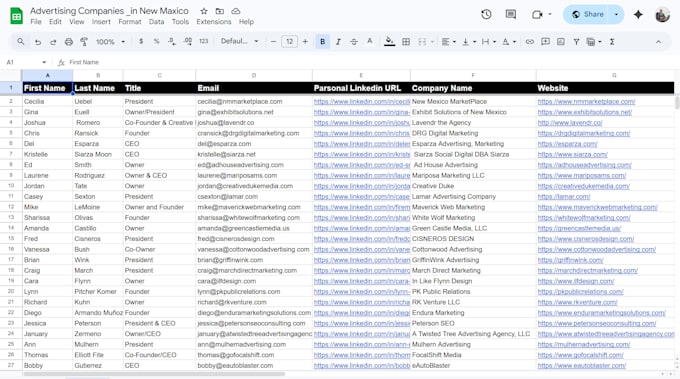
Task: Insert comment icon
Action: click(x=545, y=42)
